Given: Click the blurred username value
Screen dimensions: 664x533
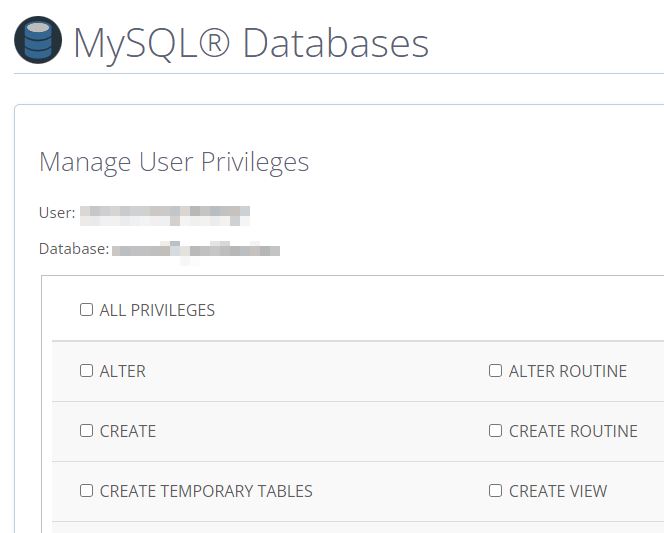Looking at the screenshot, I should pos(164,213).
